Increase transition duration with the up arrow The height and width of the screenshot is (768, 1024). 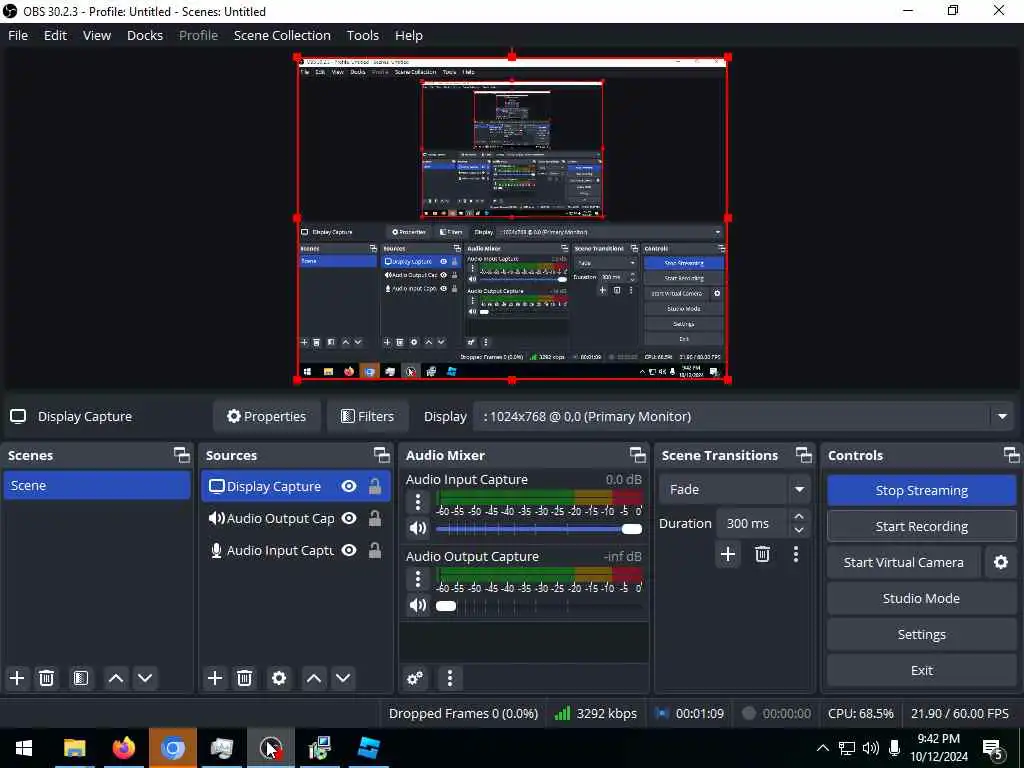[799, 516]
